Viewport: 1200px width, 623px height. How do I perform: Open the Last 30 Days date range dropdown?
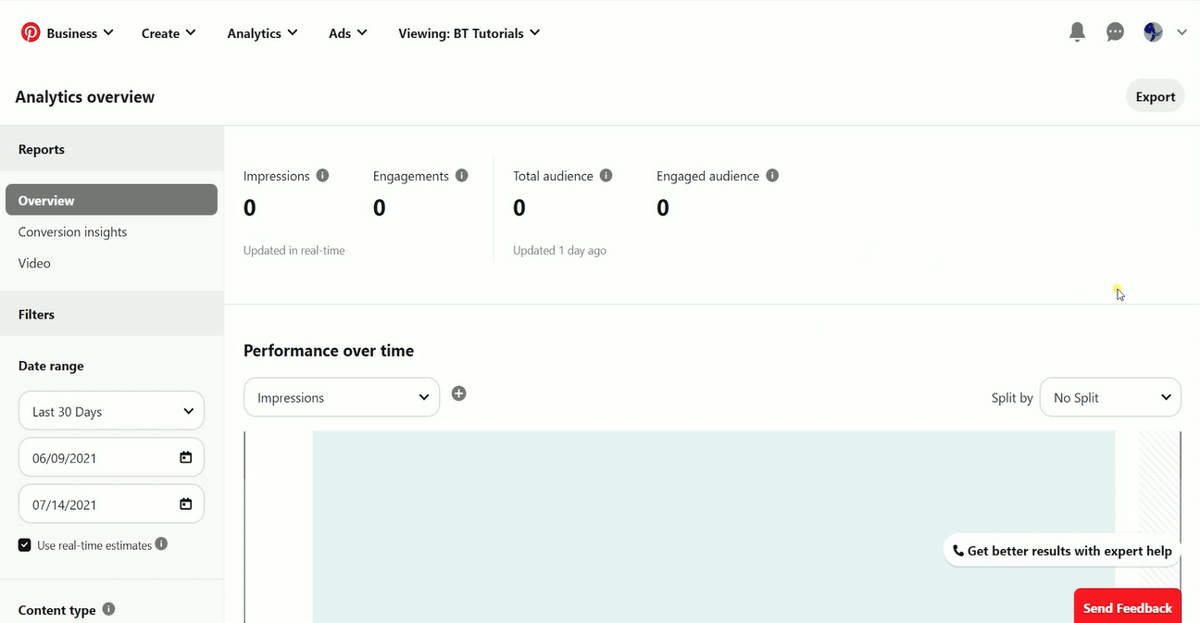(x=111, y=410)
